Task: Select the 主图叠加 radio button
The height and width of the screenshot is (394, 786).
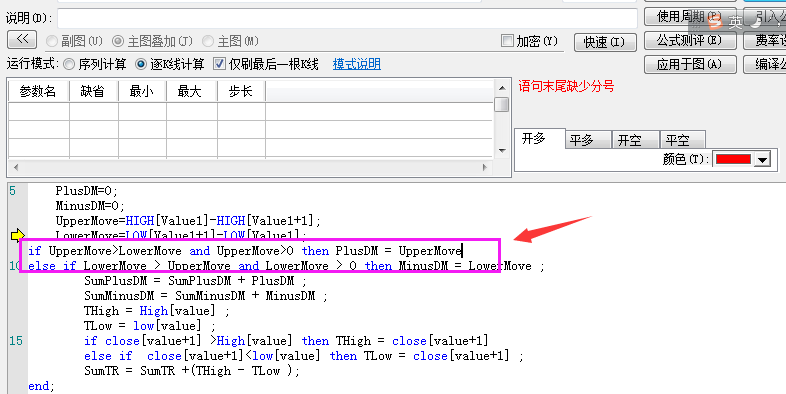Action: tap(118, 41)
